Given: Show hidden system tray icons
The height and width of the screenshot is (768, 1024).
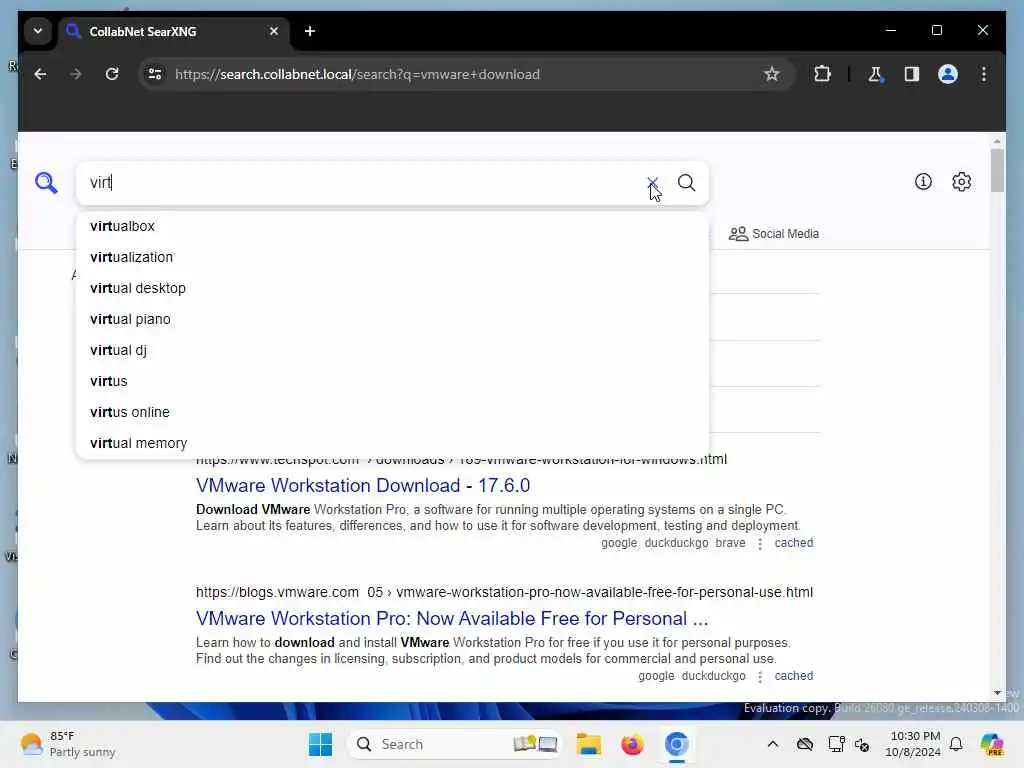Looking at the screenshot, I should coord(773,744).
